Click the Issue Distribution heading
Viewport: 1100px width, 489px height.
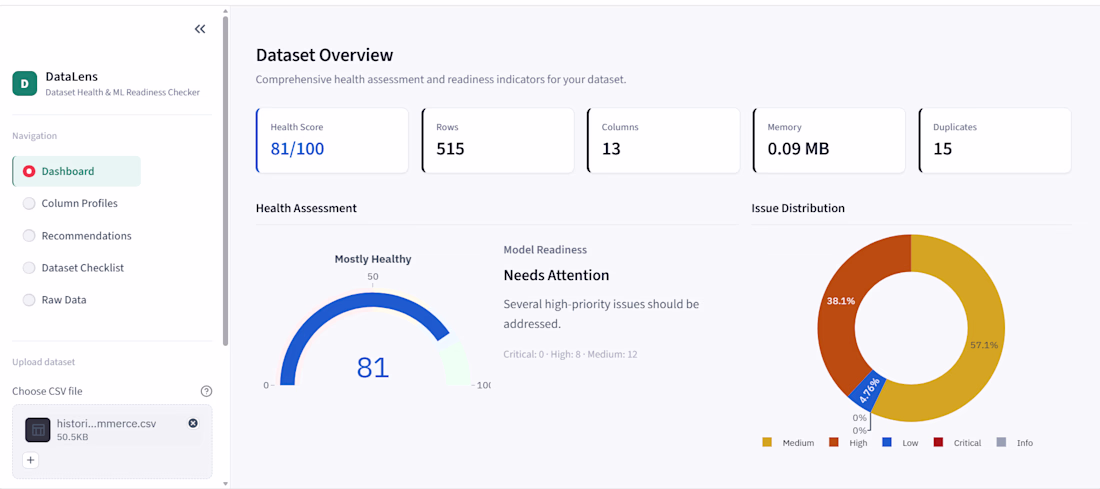798,208
